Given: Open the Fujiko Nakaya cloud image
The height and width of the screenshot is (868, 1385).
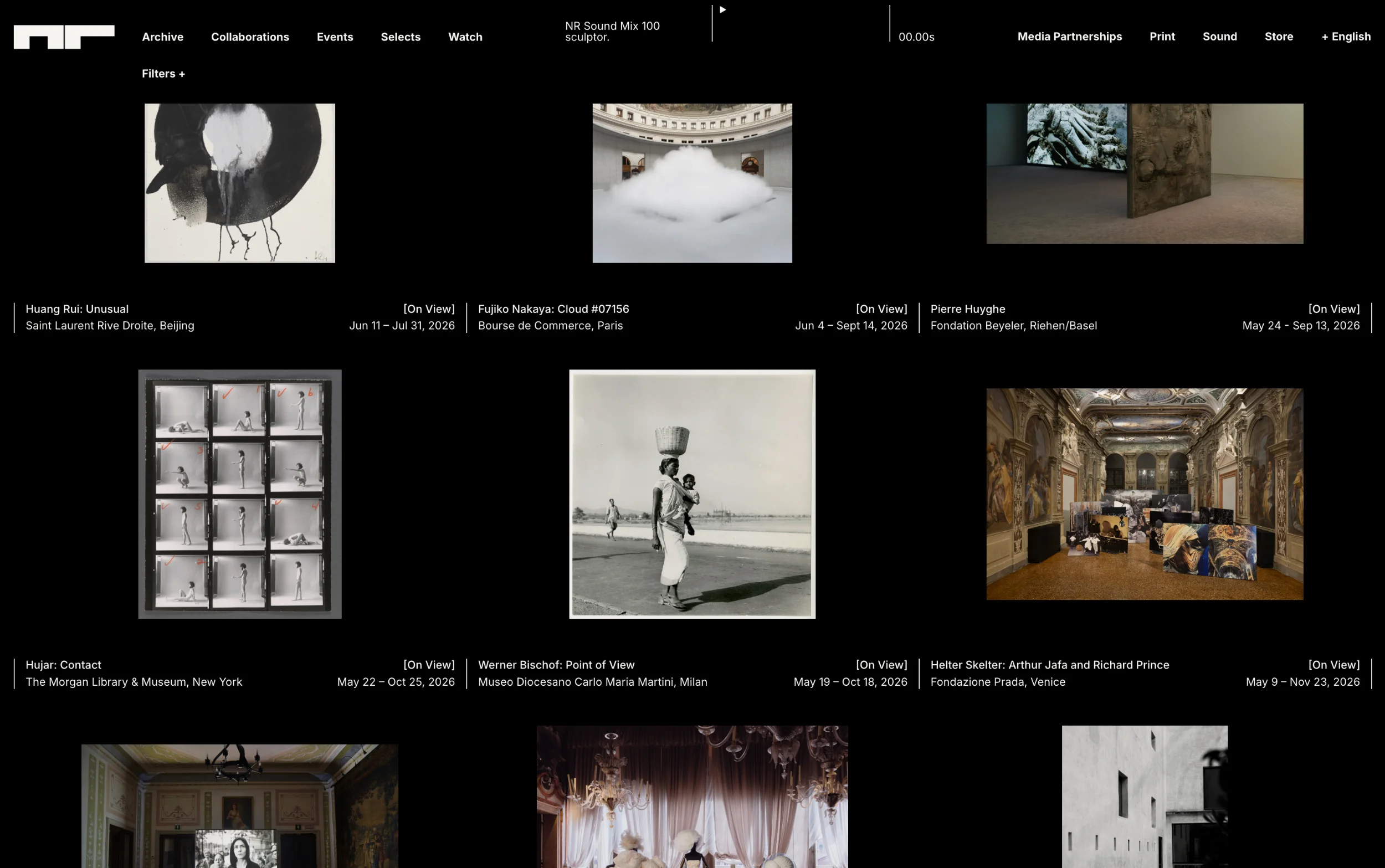Looking at the screenshot, I should point(691,183).
